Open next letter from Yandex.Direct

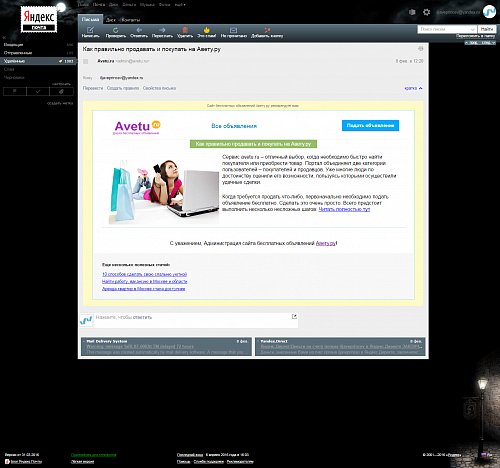point(340,346)
